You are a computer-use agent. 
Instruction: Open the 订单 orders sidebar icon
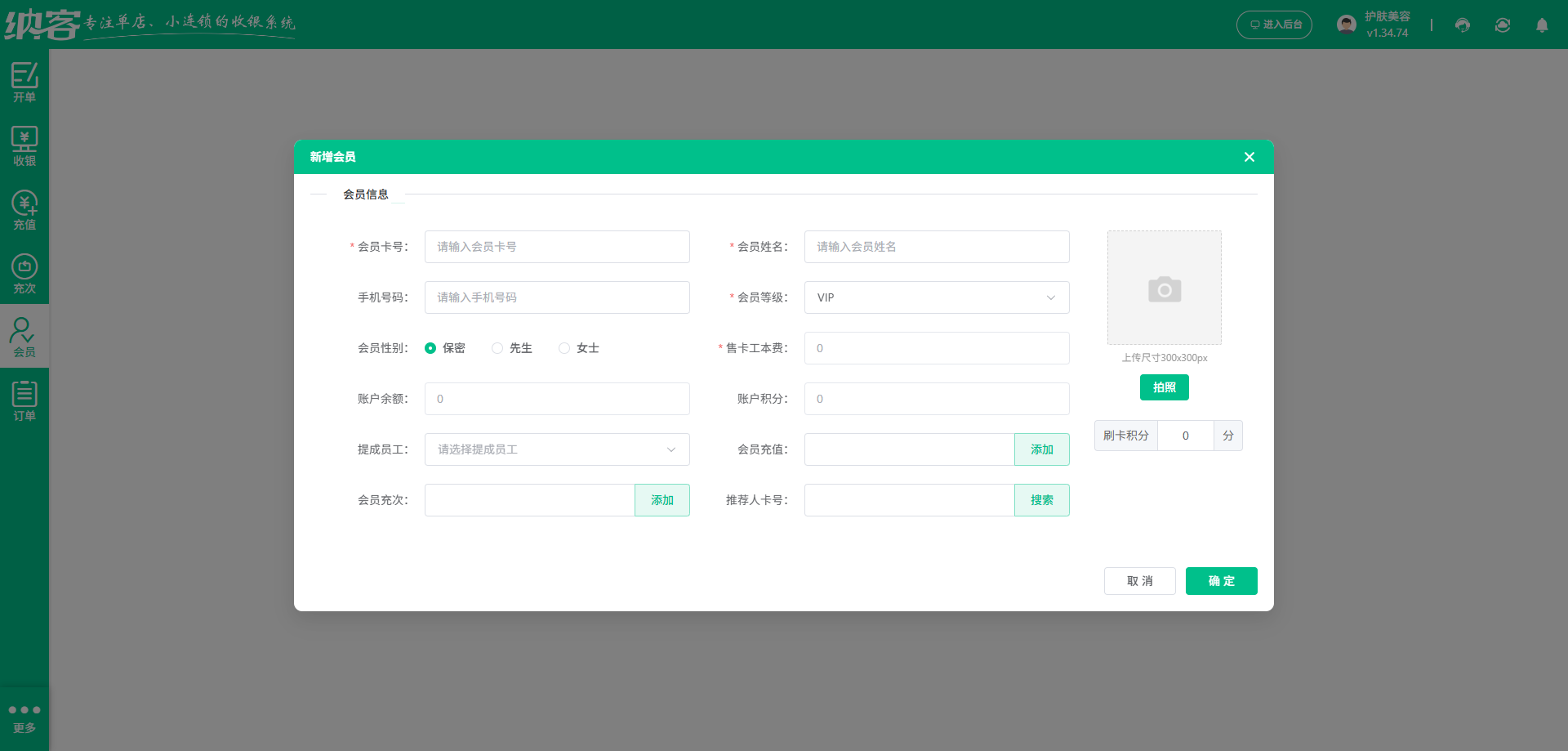tap(24, 400)
